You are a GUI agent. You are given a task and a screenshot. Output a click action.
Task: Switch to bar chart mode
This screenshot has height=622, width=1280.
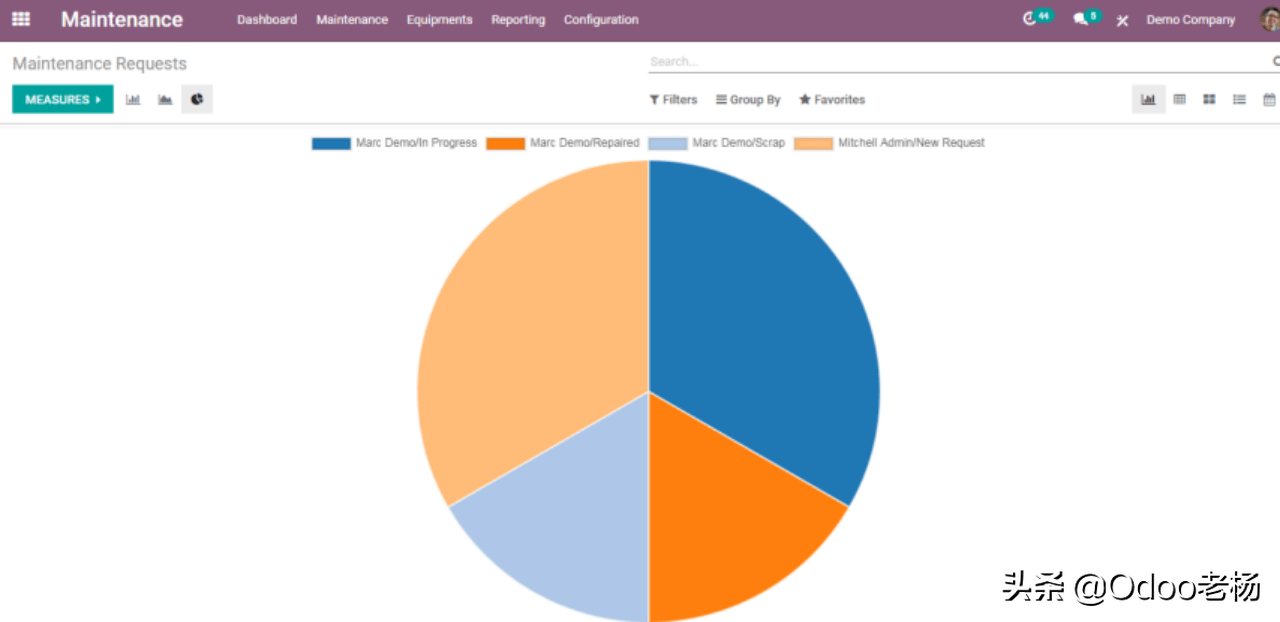pyautogui.click(x=133, y=99)
